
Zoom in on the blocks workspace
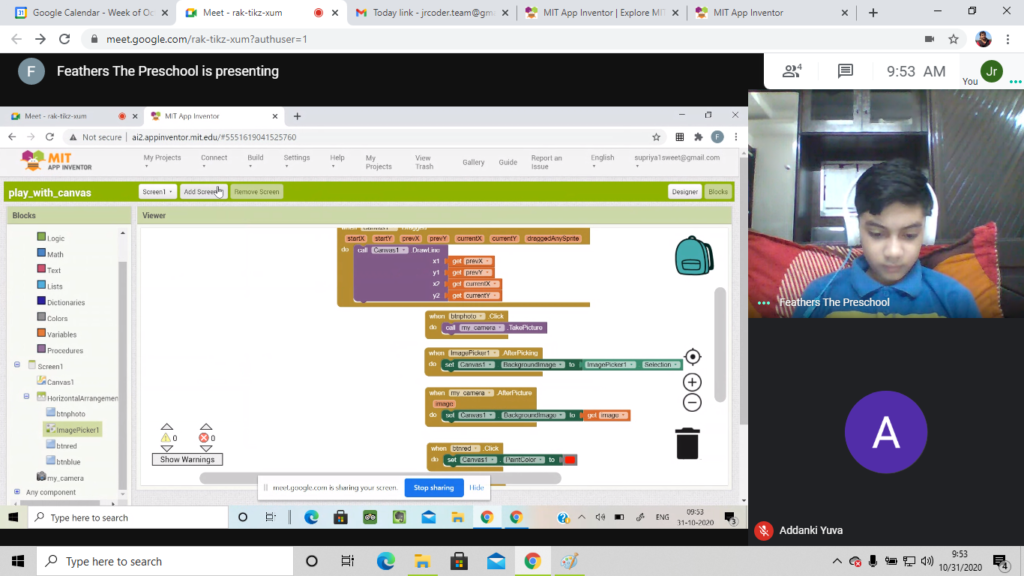(692, 381)
